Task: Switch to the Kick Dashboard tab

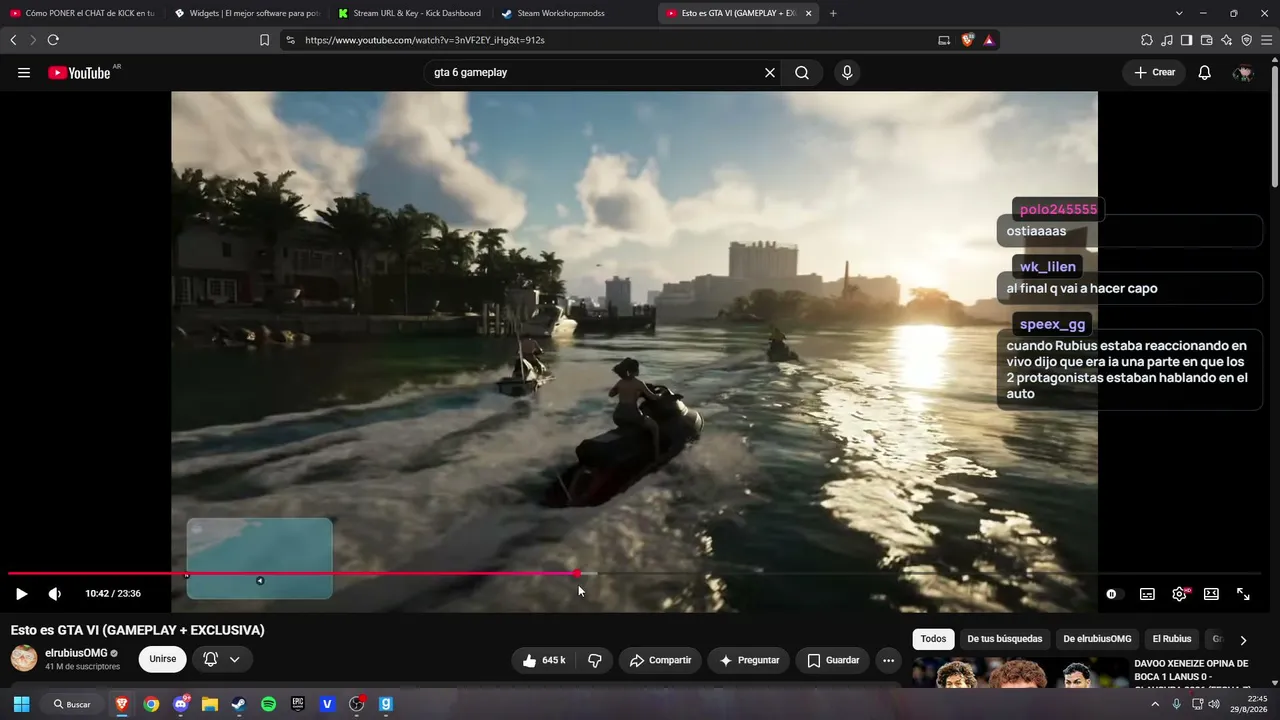Action: click(x=410, y=13)
